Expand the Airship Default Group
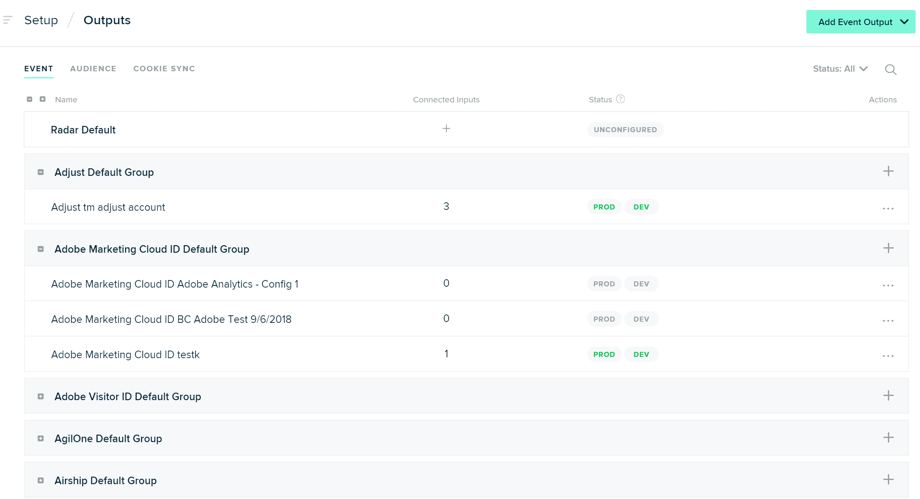This screenshot has width=920, height=499. coord(40,480)
